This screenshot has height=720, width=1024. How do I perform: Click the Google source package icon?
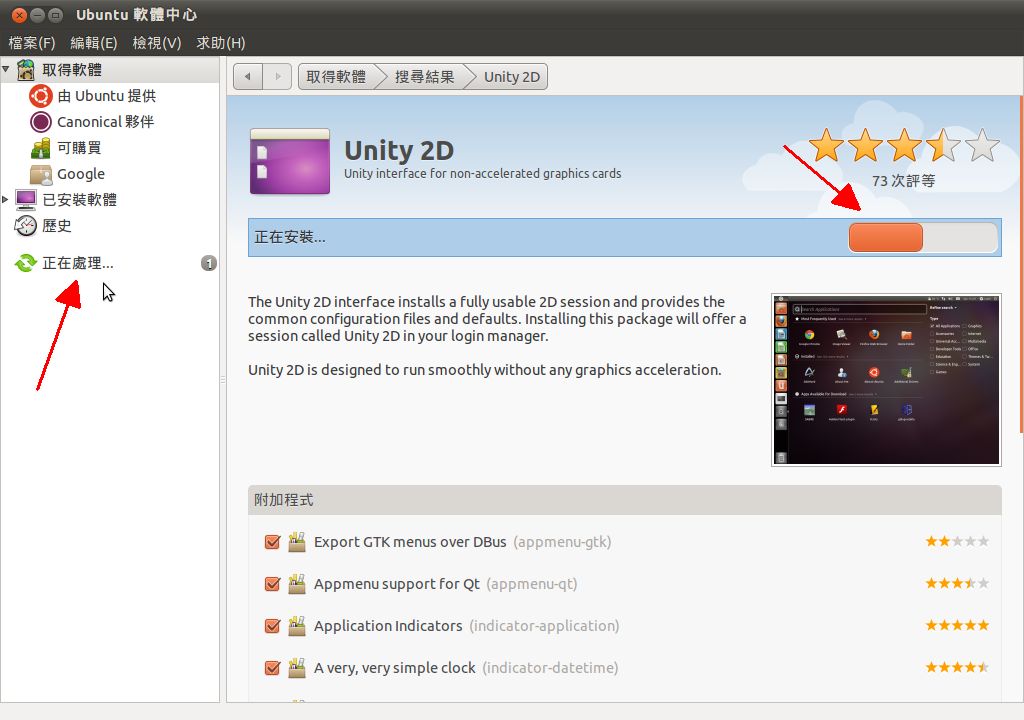[x=40, y=174]
